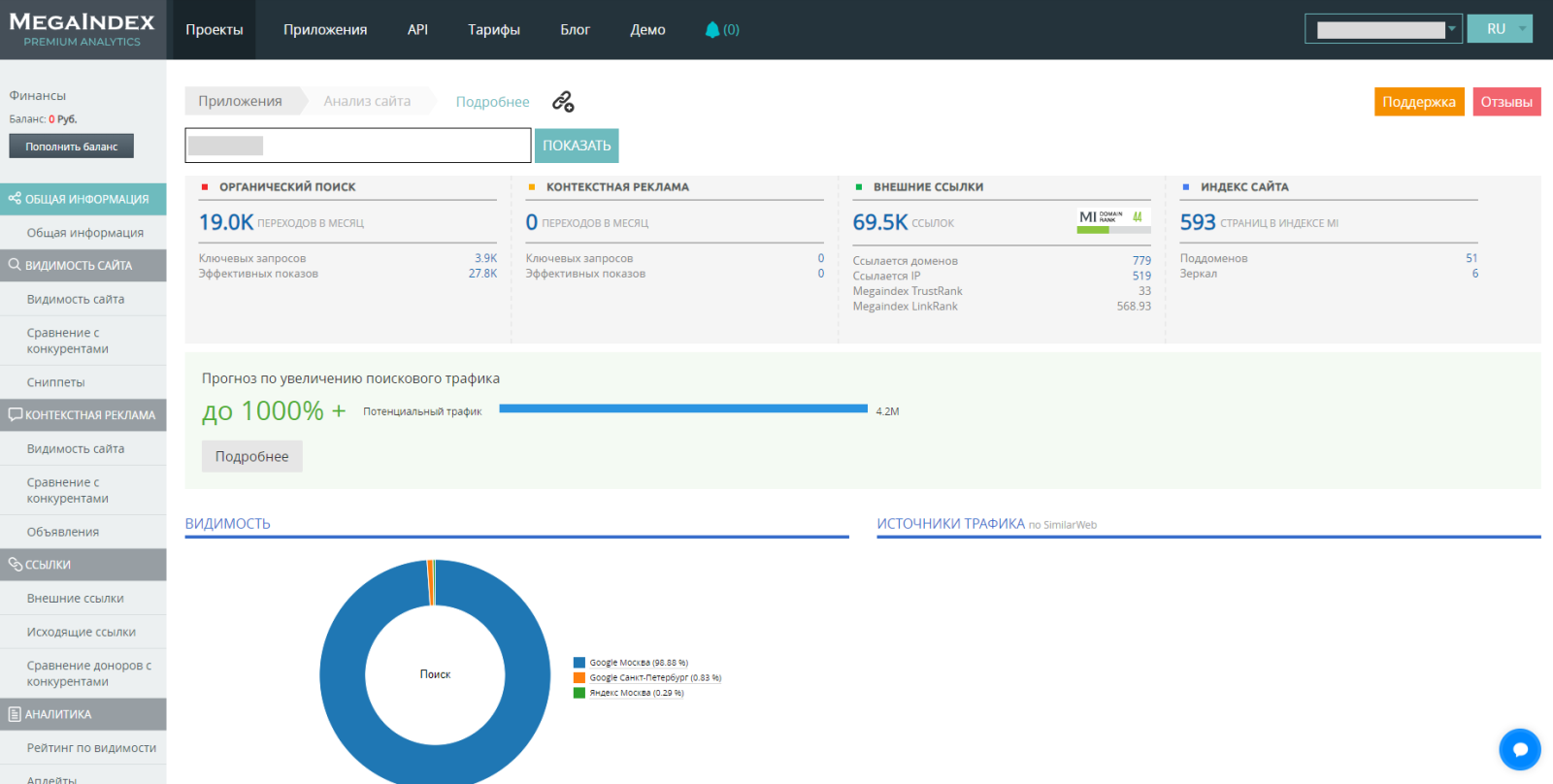
Task: Toggle Google Москва legend entry
Action: (638, 663)
